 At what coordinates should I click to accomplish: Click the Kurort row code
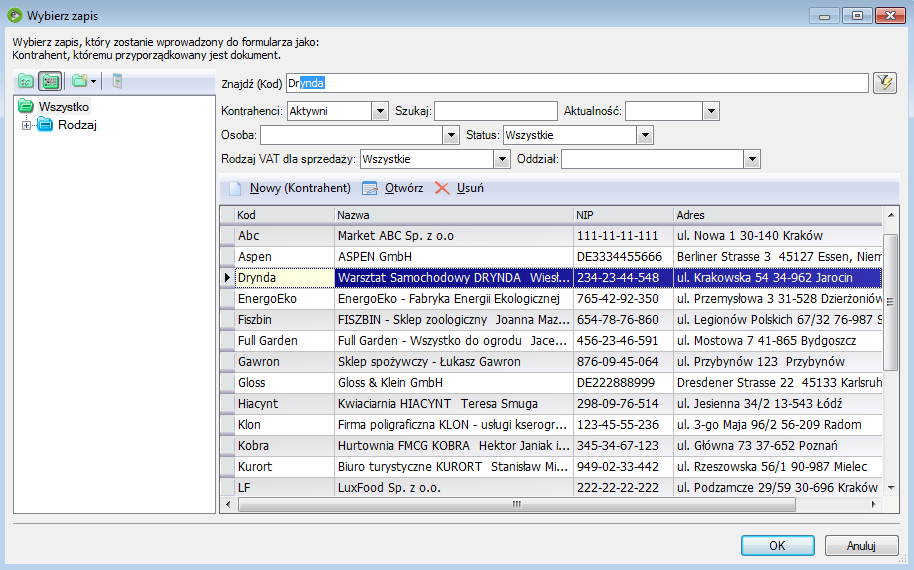284,466
